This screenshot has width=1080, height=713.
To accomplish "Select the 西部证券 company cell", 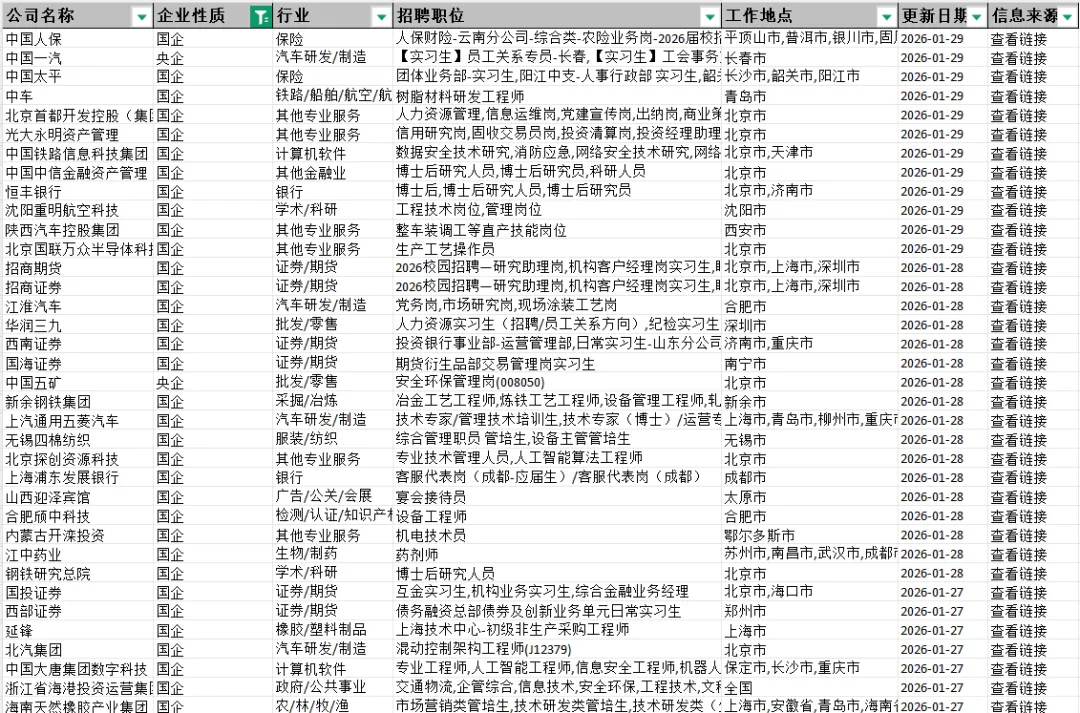I will [78, 611].
